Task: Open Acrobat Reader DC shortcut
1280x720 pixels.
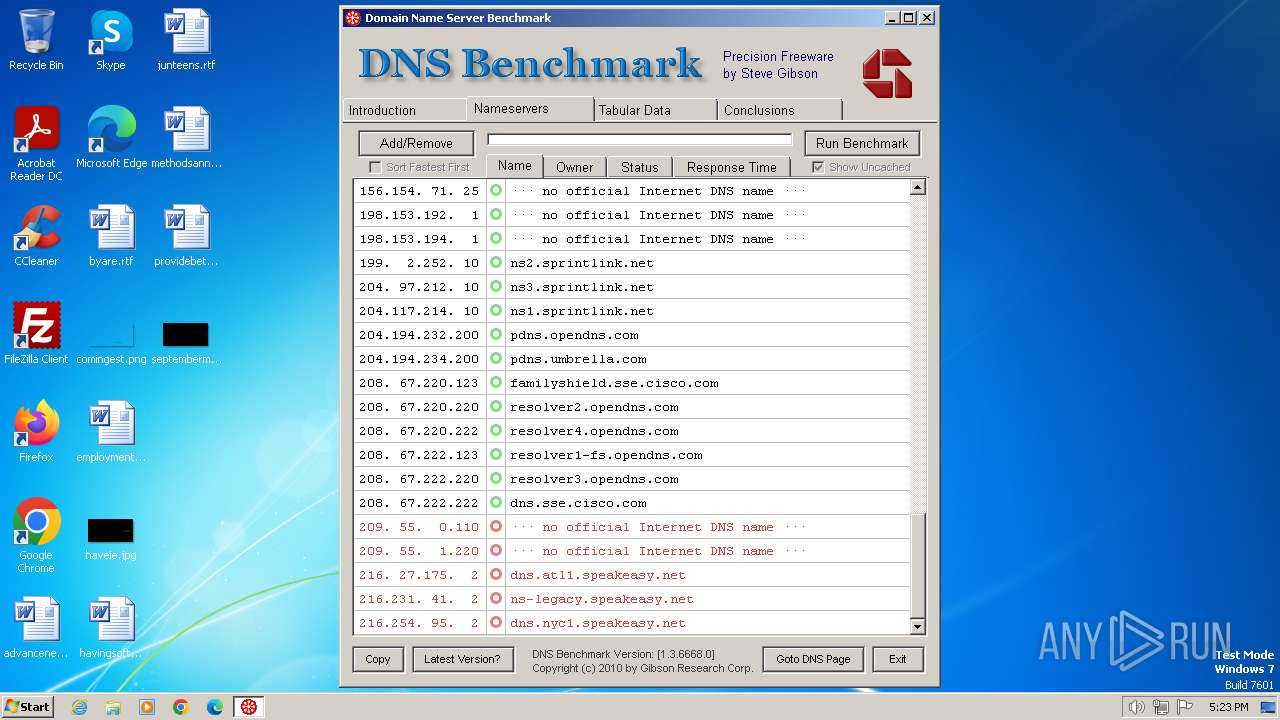Action: coord(36,145)
